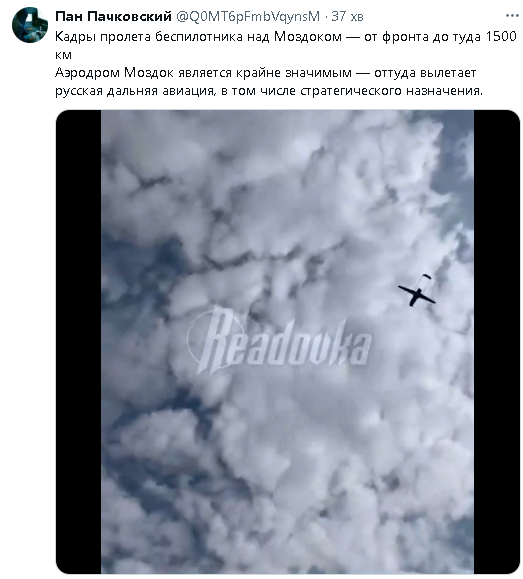Click the text line ending with назначения
This screenshot has width=523, height=579.
(x=269, y=91)
